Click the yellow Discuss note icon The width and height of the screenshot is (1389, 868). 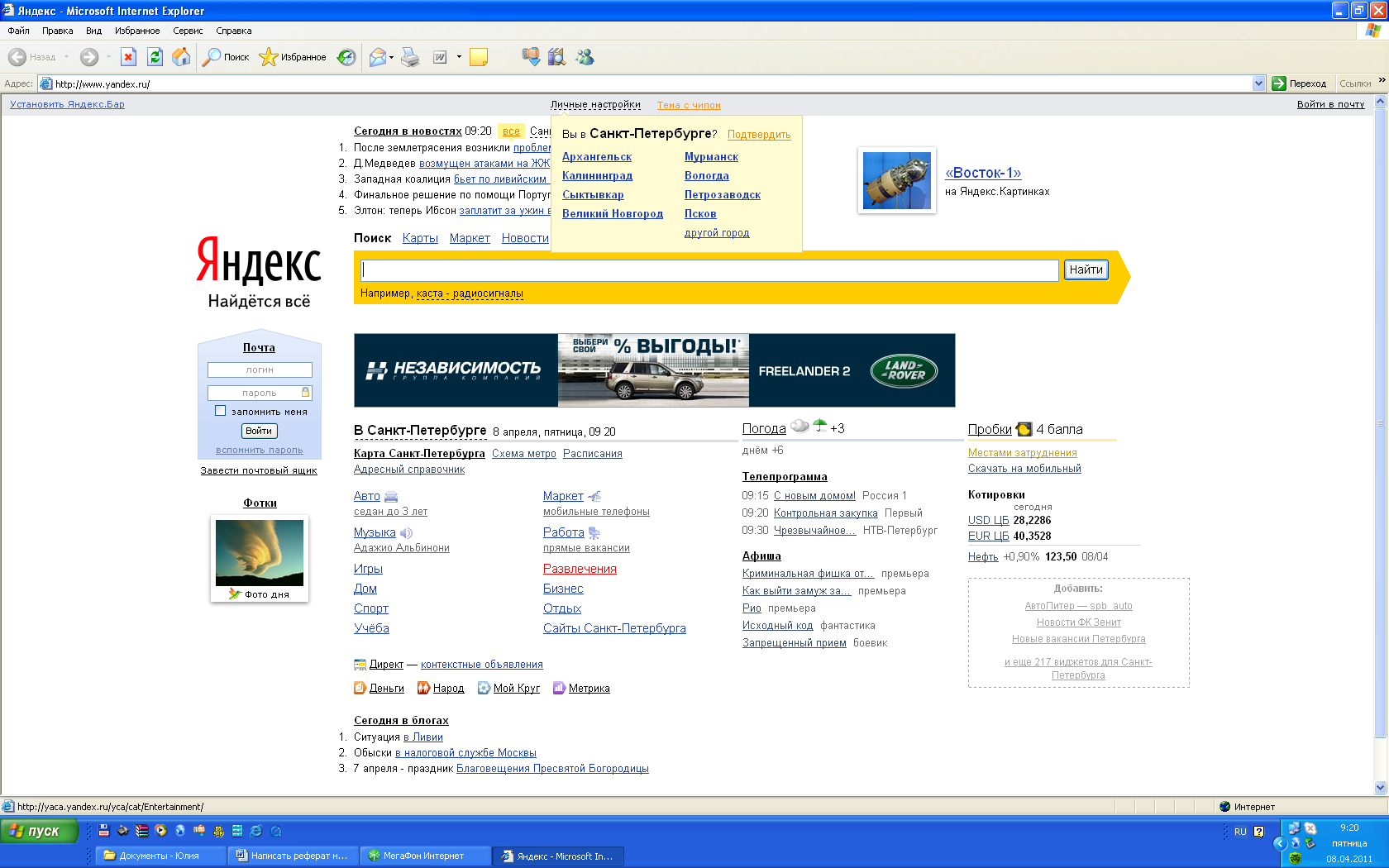479,57
